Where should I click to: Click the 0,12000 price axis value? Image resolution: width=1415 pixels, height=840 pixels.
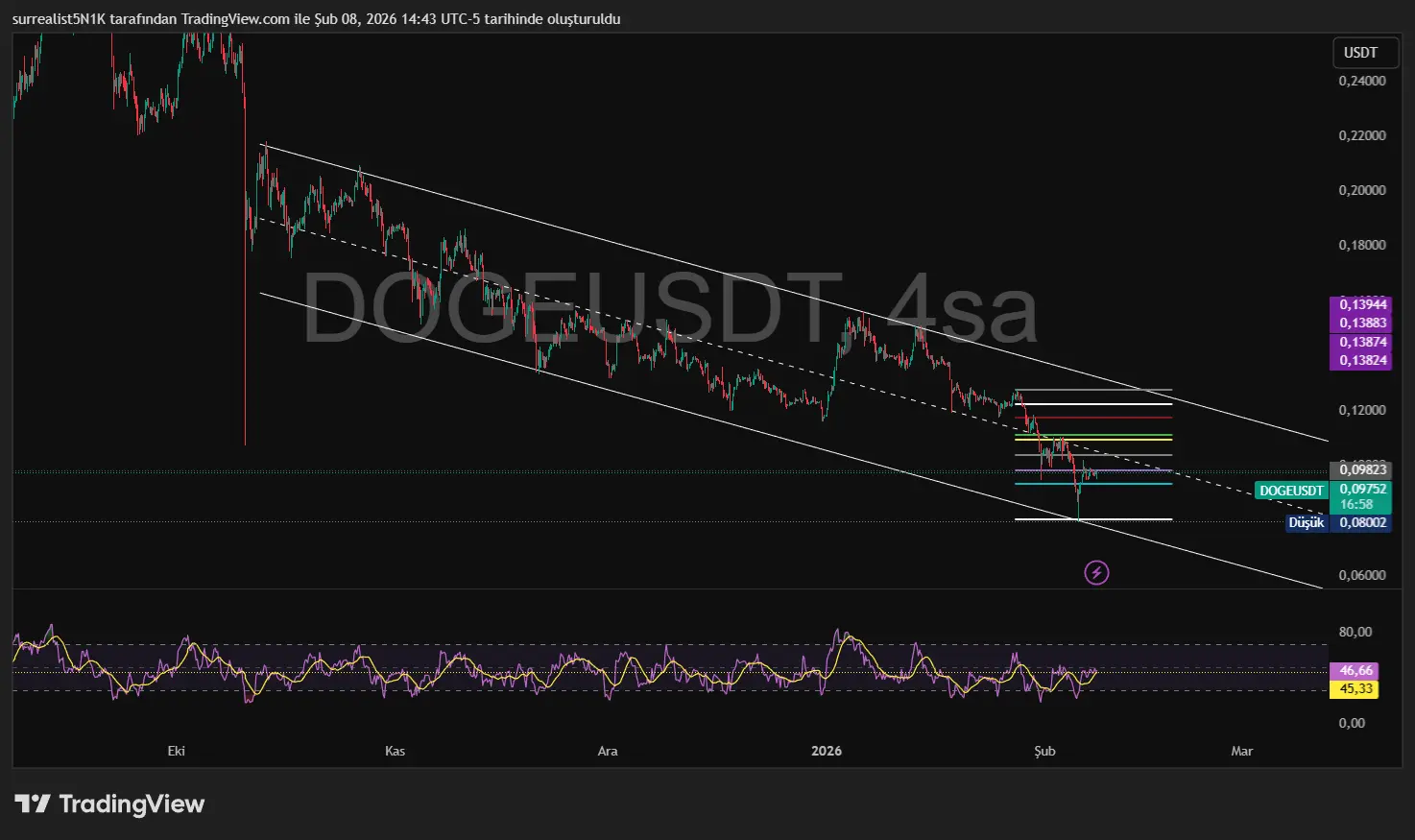tap(1362, 410)
